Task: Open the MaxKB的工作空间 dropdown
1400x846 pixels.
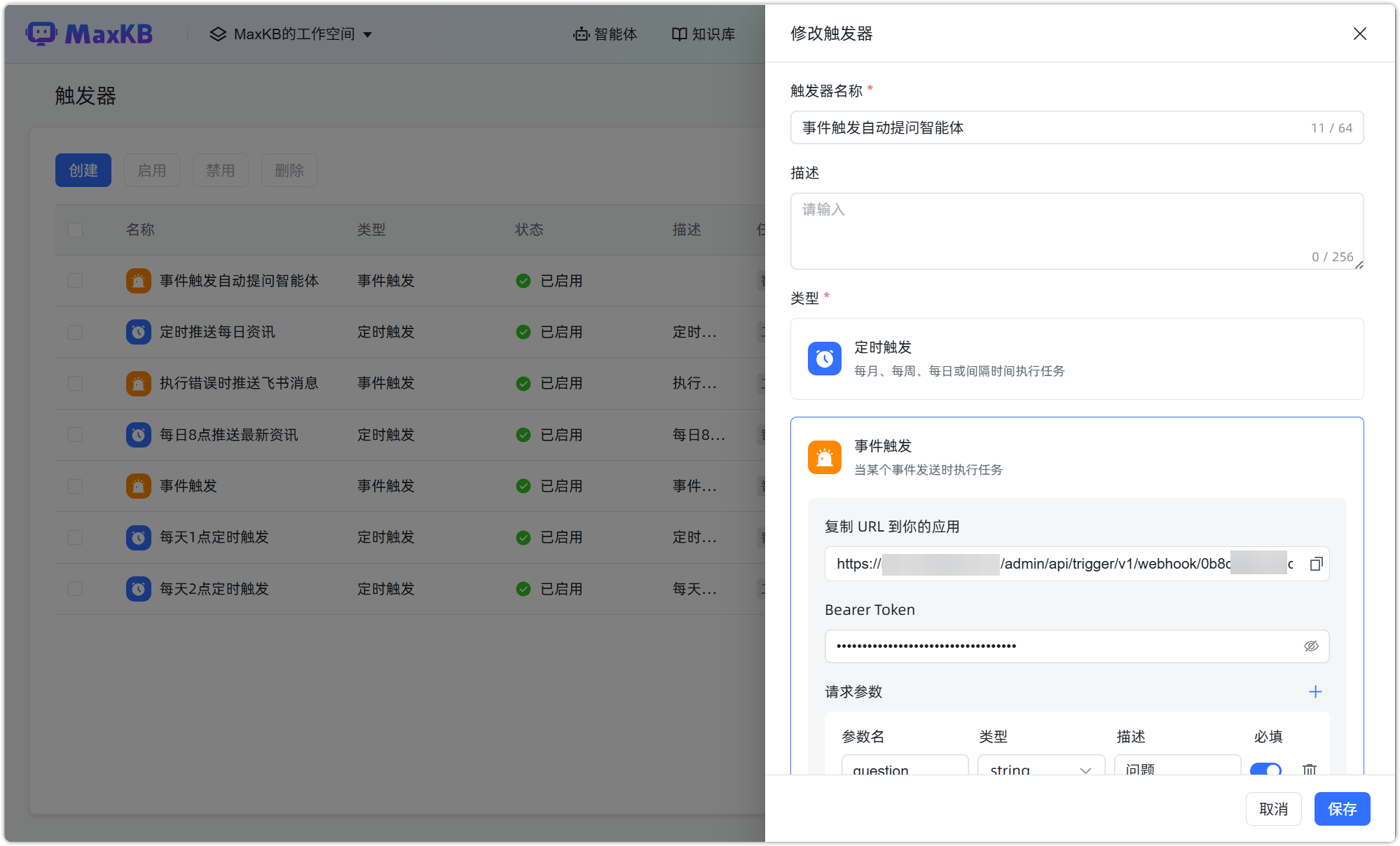Action: 291,34
